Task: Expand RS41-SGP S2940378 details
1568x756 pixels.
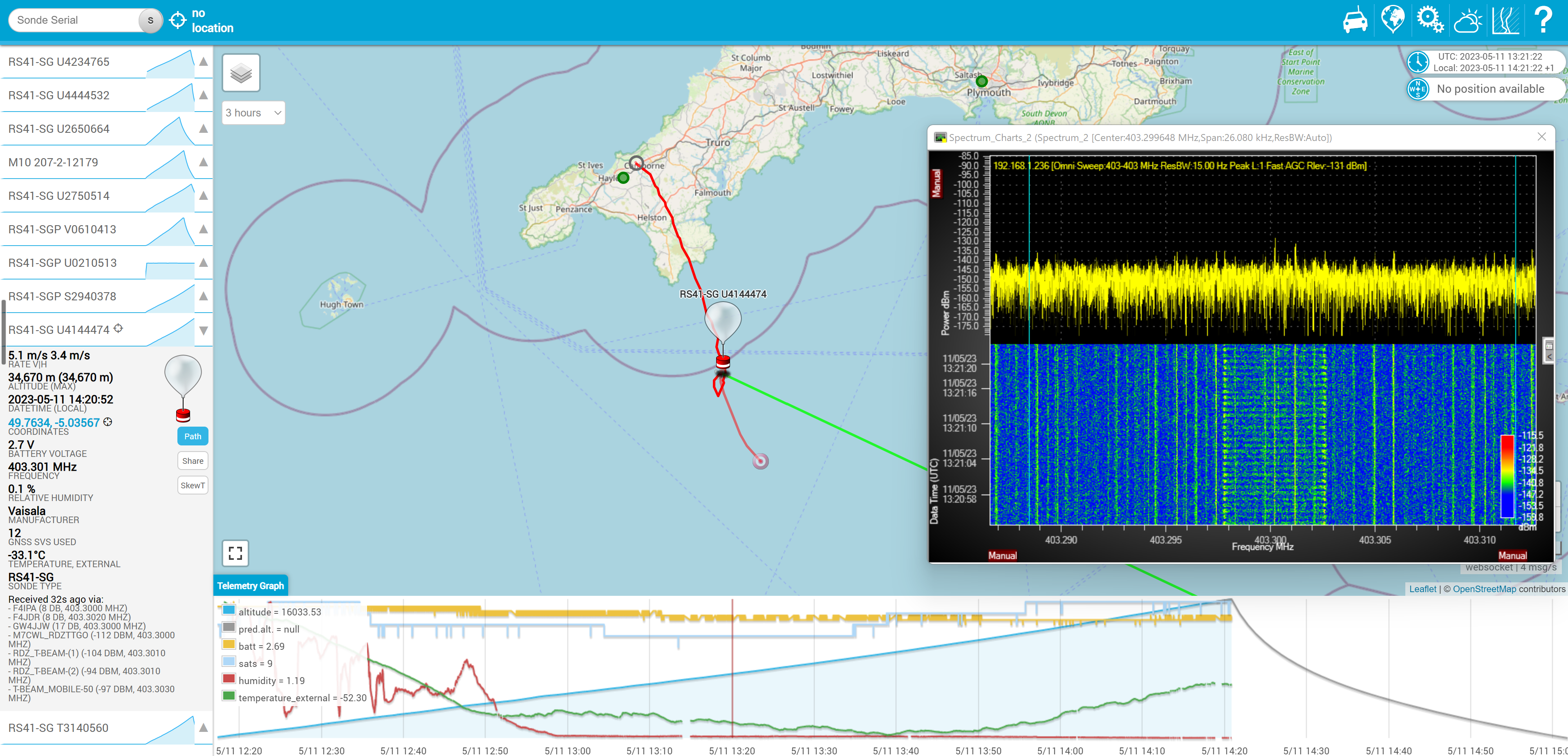Action: click(203, 296)
